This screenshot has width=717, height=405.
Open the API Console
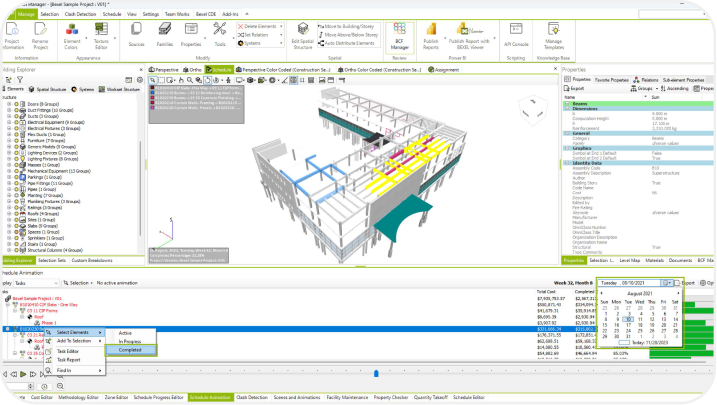516,35
